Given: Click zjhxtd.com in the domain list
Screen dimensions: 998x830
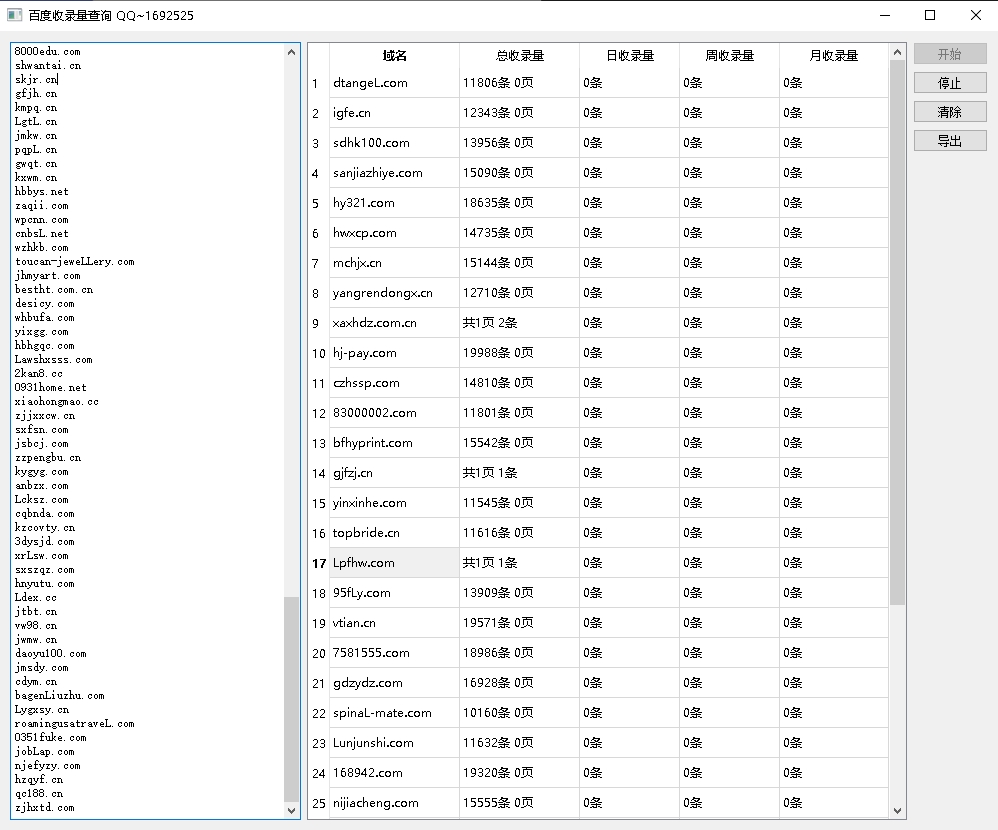Looking at the screenshot, I should click(x=45, y=808).
